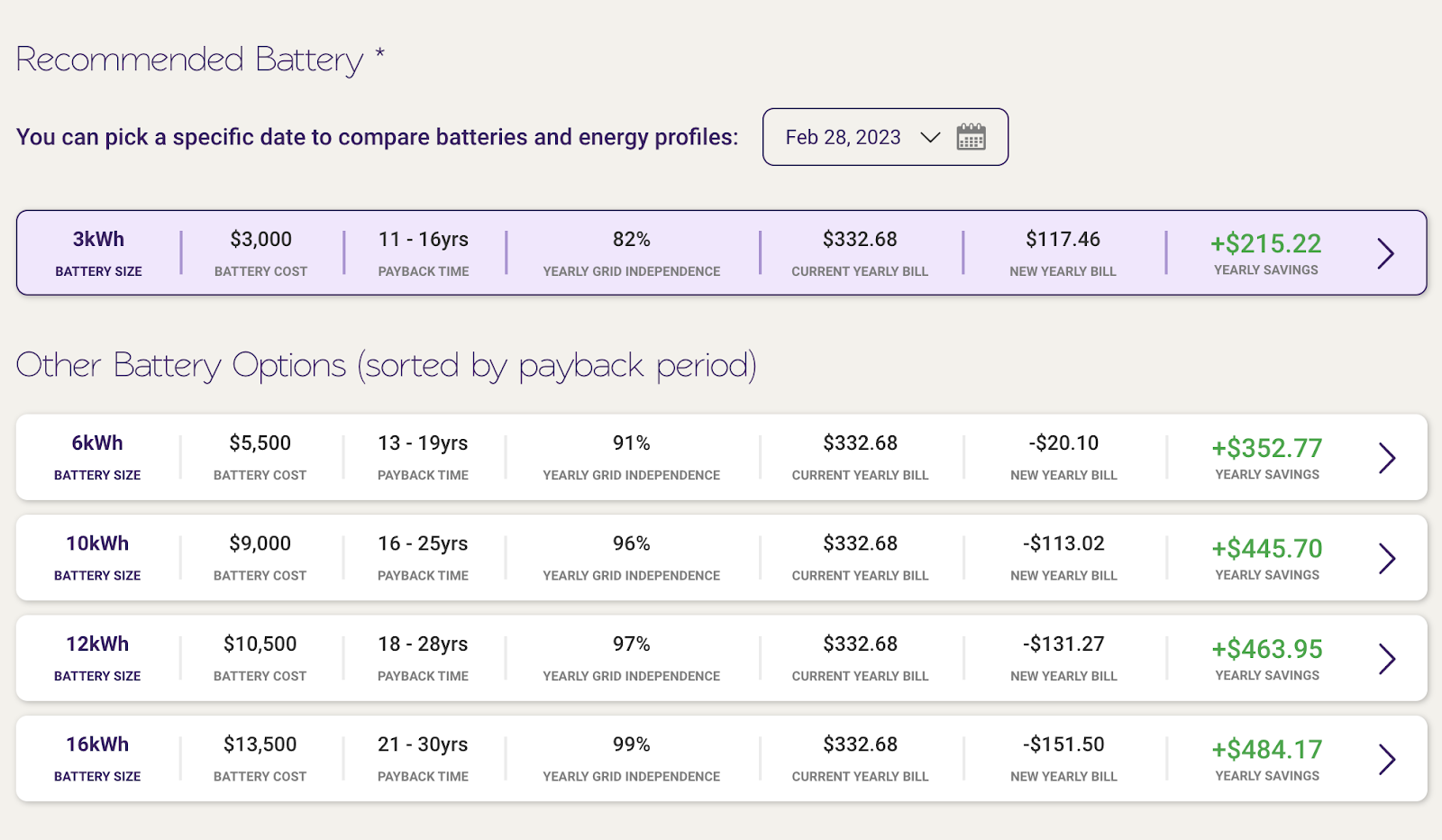The height and width of the screenshot is (840, 1442).
Task: Expand the 12kWh battery row arrow
Action: pyautogui.click(x=1387, y=659)
